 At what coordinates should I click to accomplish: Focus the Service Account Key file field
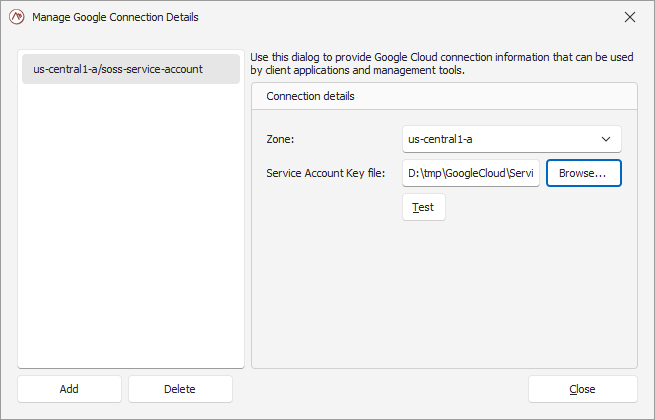(x=471, y=173)
